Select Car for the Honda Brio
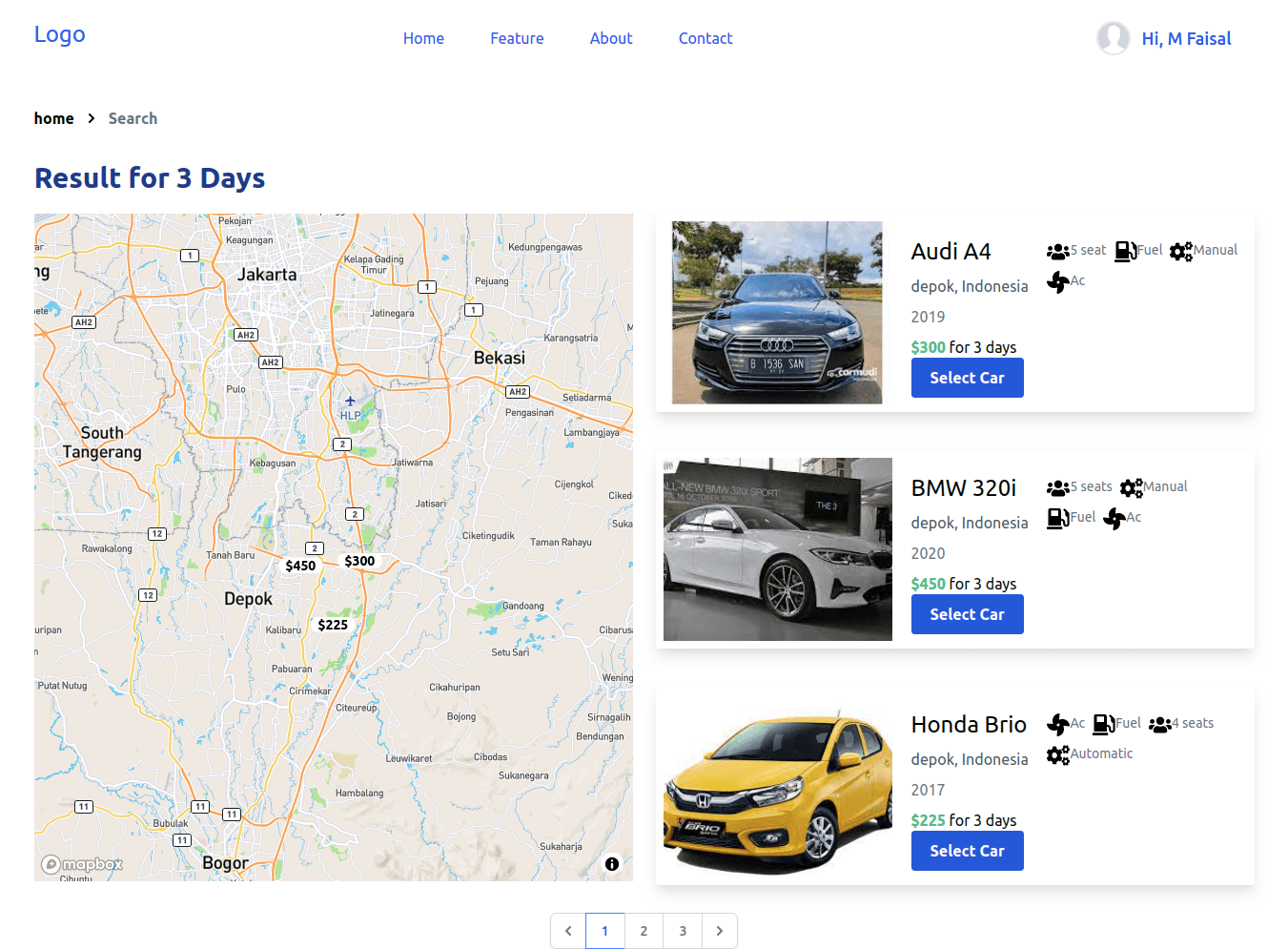This screenshot has height=949, width=1288. 967,851
